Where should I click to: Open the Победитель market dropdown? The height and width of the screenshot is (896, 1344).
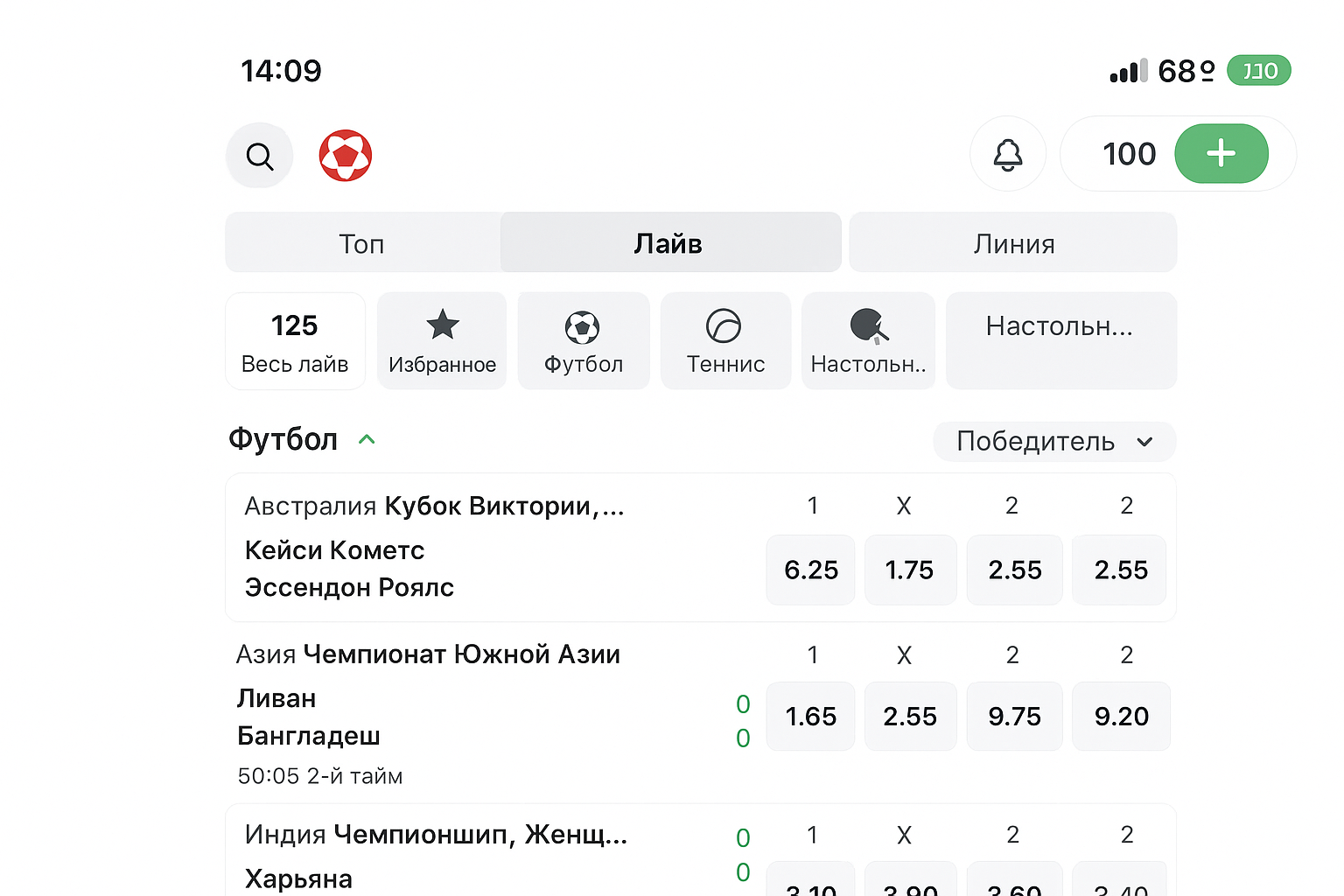click(x=1053, y=441)
